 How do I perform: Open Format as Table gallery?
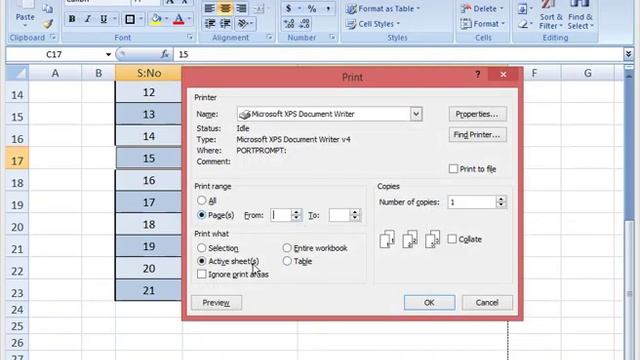[382, 9]
